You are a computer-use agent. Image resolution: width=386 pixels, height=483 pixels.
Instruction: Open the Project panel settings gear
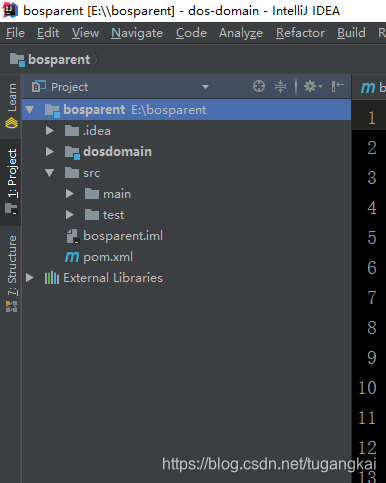tap(313, 86)
